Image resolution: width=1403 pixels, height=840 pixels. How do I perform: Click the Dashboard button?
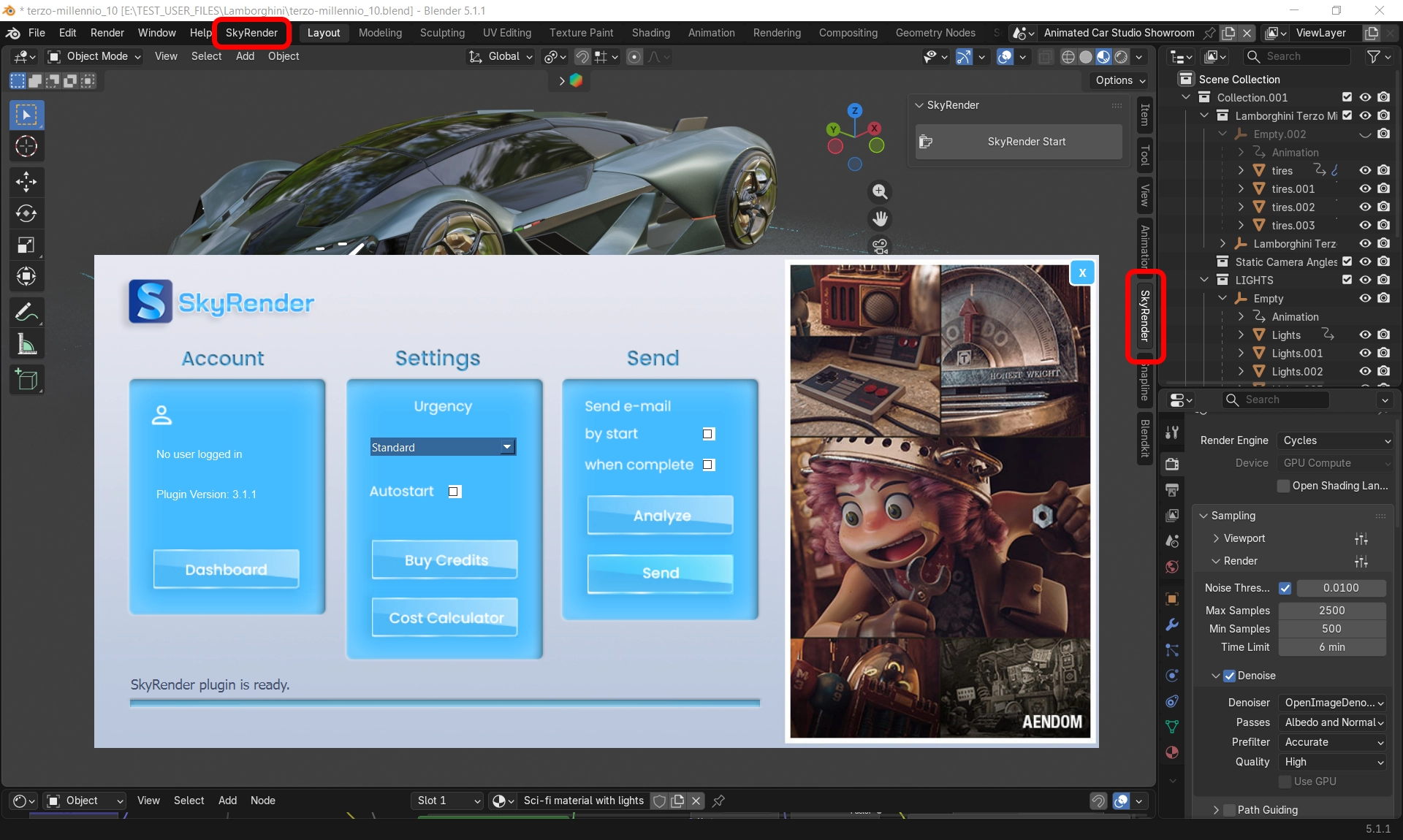(227, 569)
